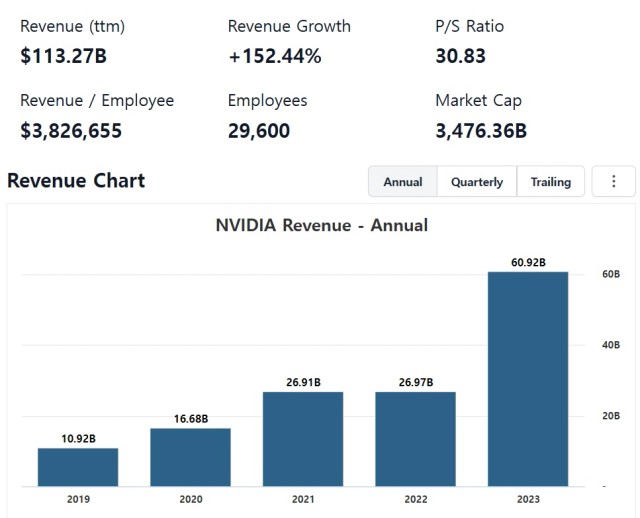
Task: Click the 2019 revenue bar
Action: (78, 467)
